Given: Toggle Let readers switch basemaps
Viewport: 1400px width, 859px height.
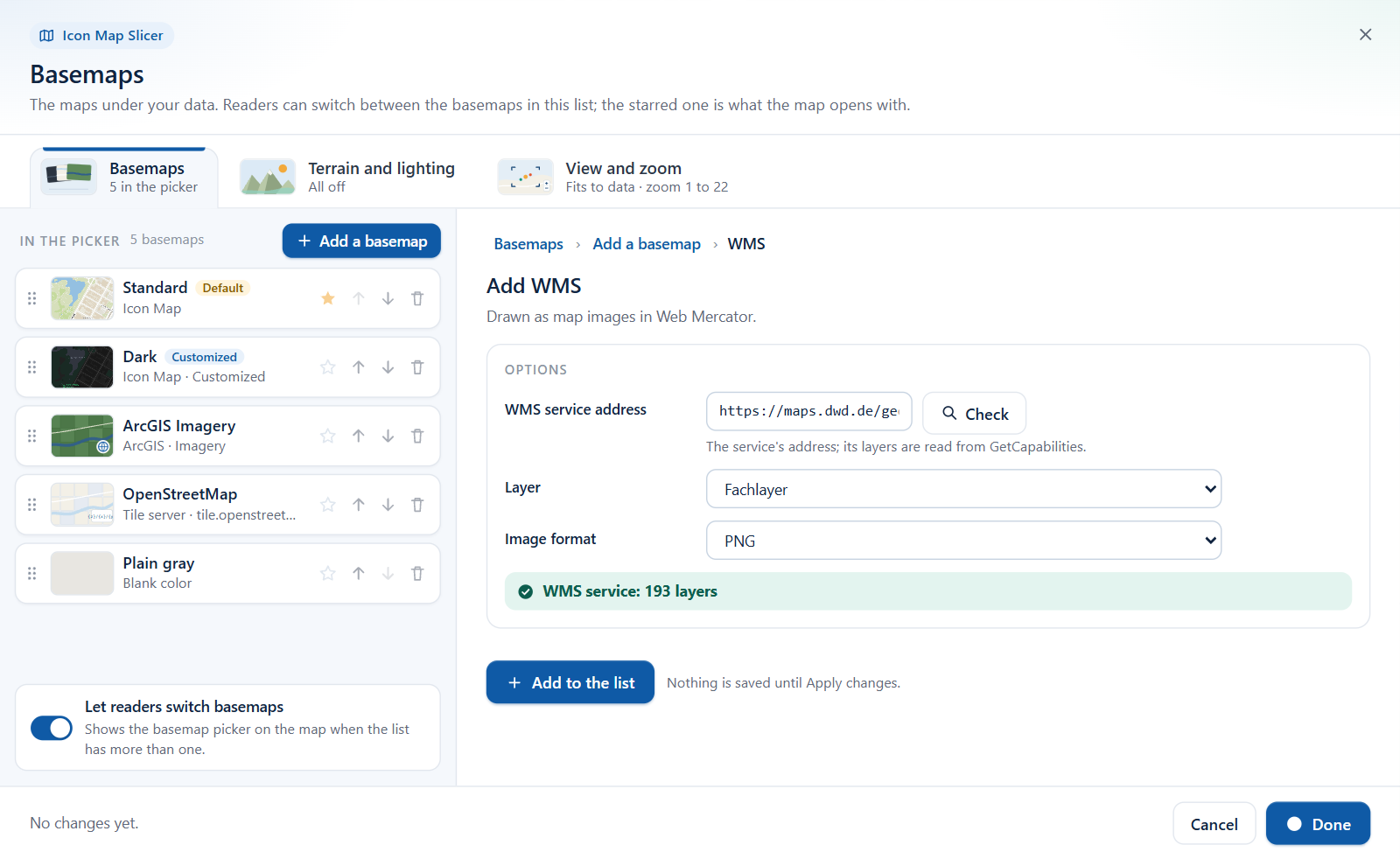Looking at the screenshot, I should coord(52,728).
